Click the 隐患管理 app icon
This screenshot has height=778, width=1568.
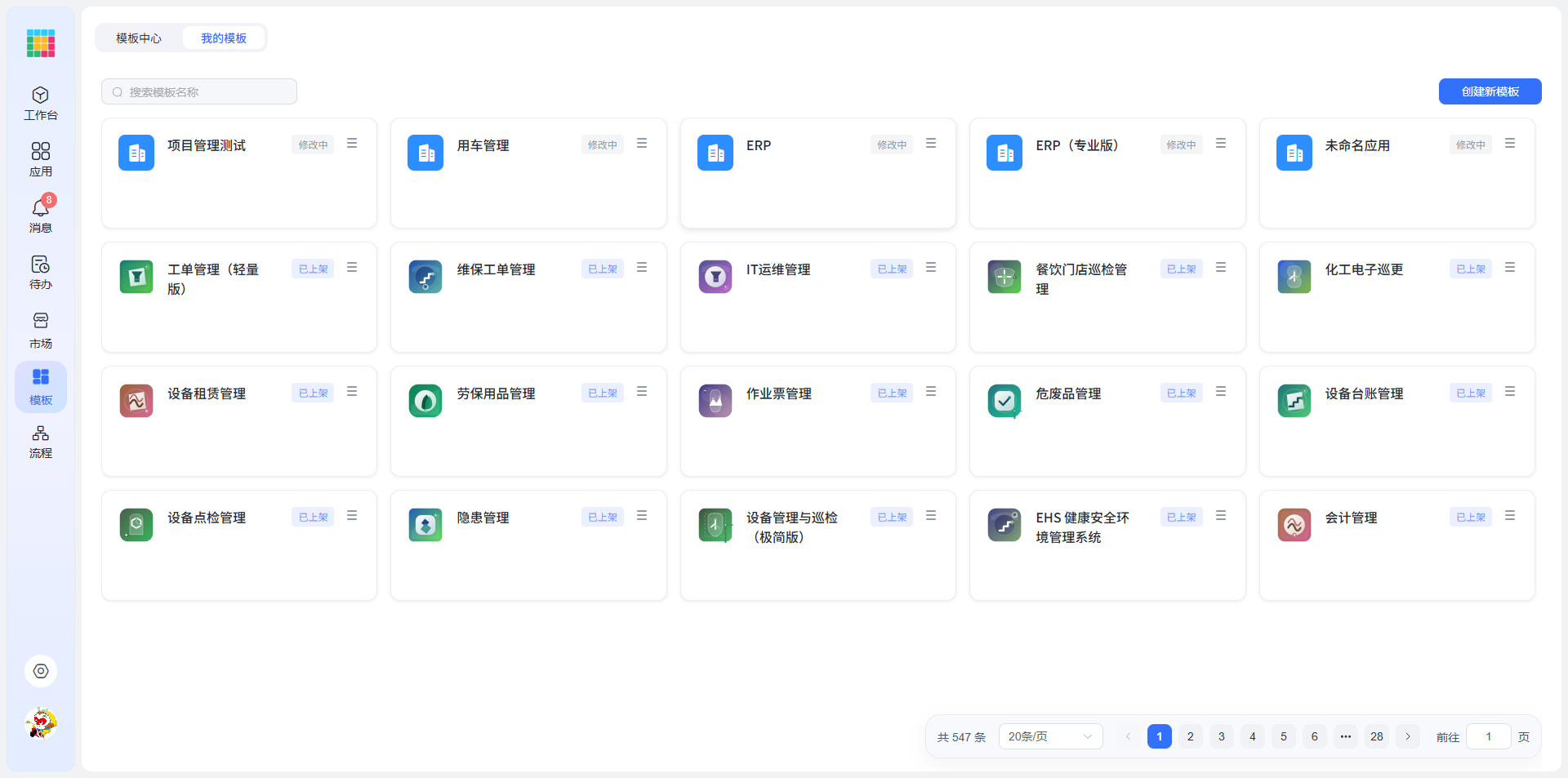[x=425, y=525]
